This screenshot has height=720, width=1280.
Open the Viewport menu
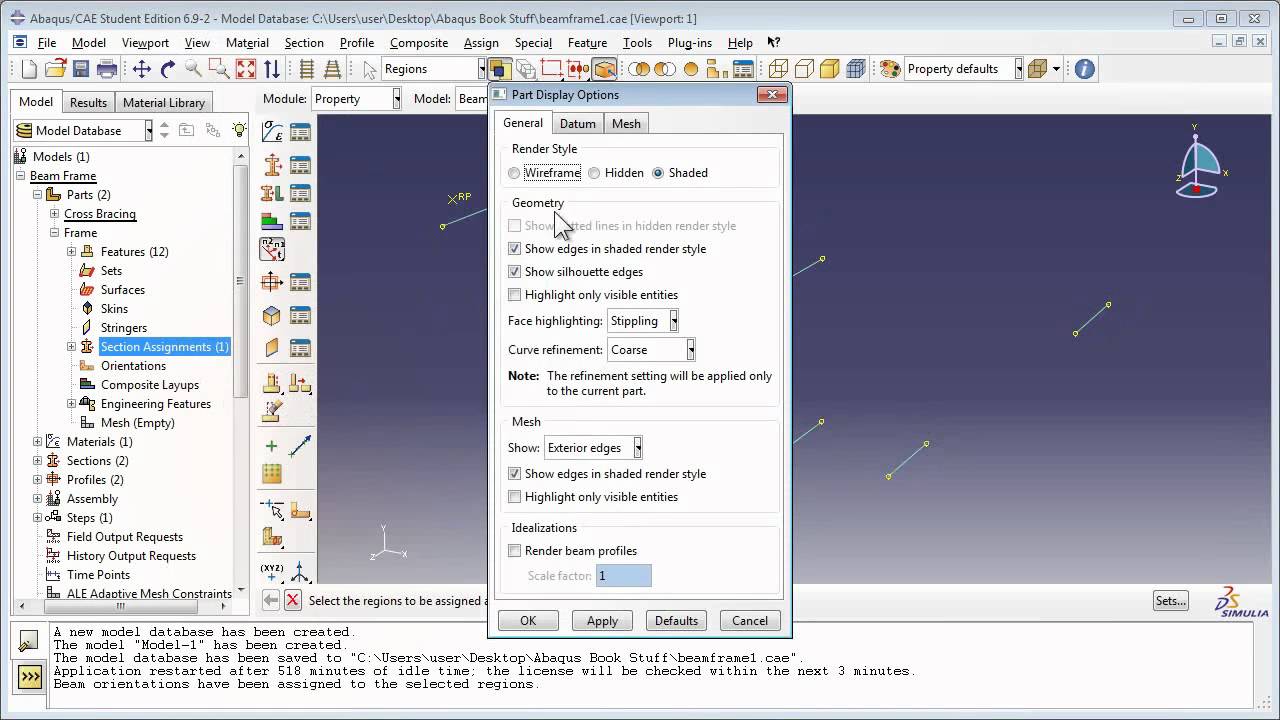[145, 43]
